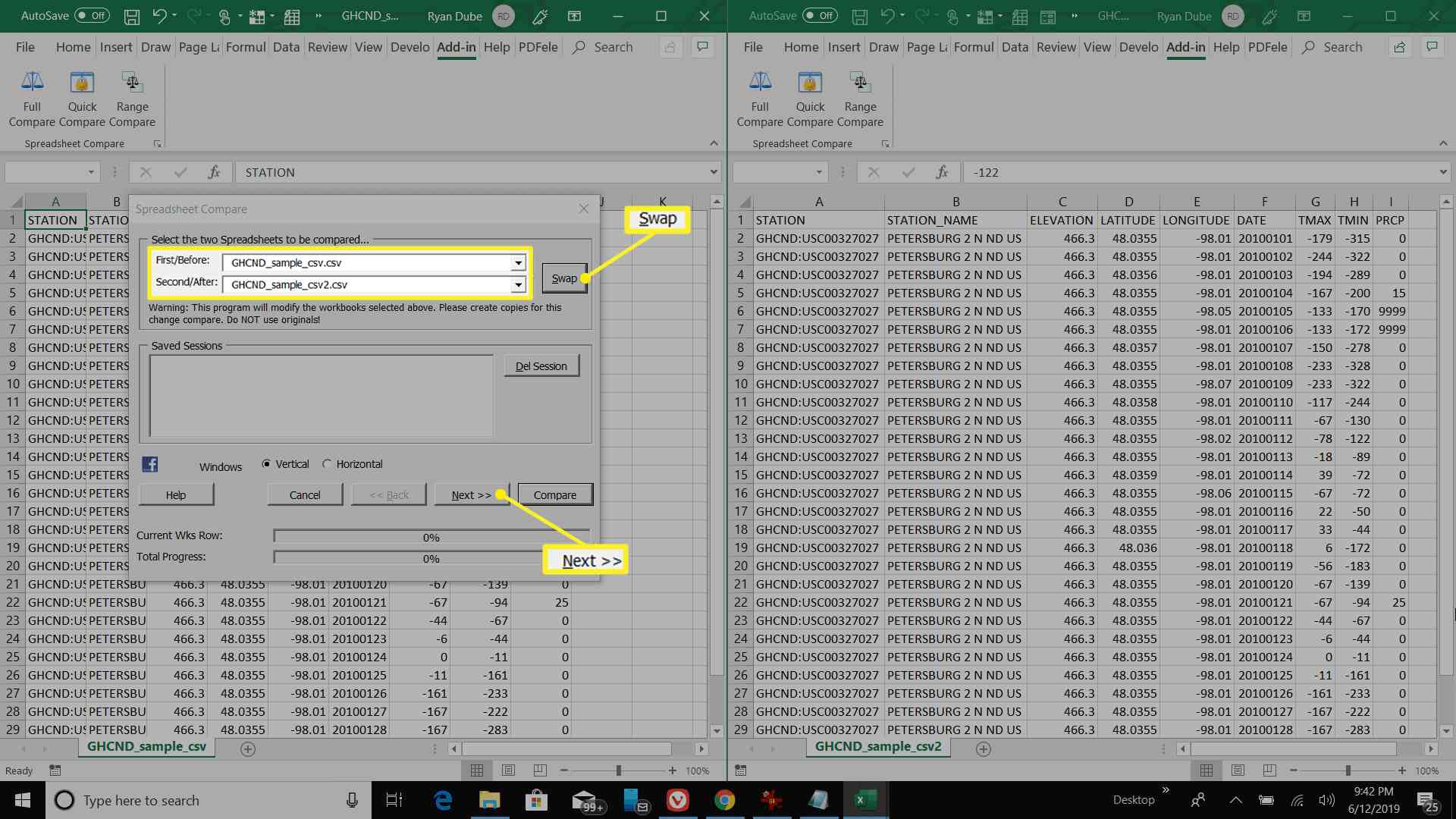Expand the First/Before dropdown menu

[517, 263]
